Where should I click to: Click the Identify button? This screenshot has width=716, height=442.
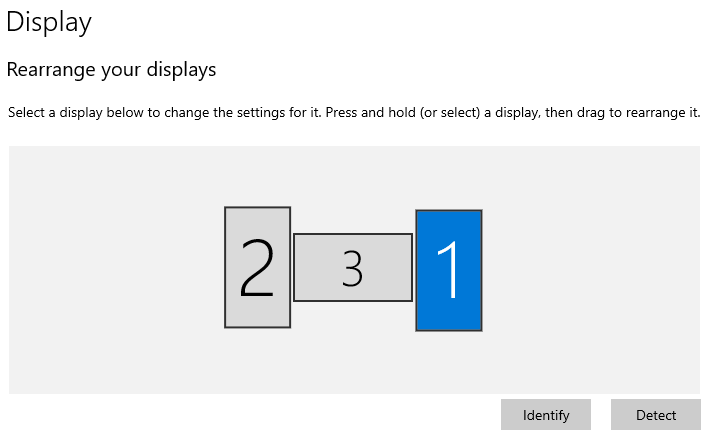pyautogui.click(x=546, y=415)
